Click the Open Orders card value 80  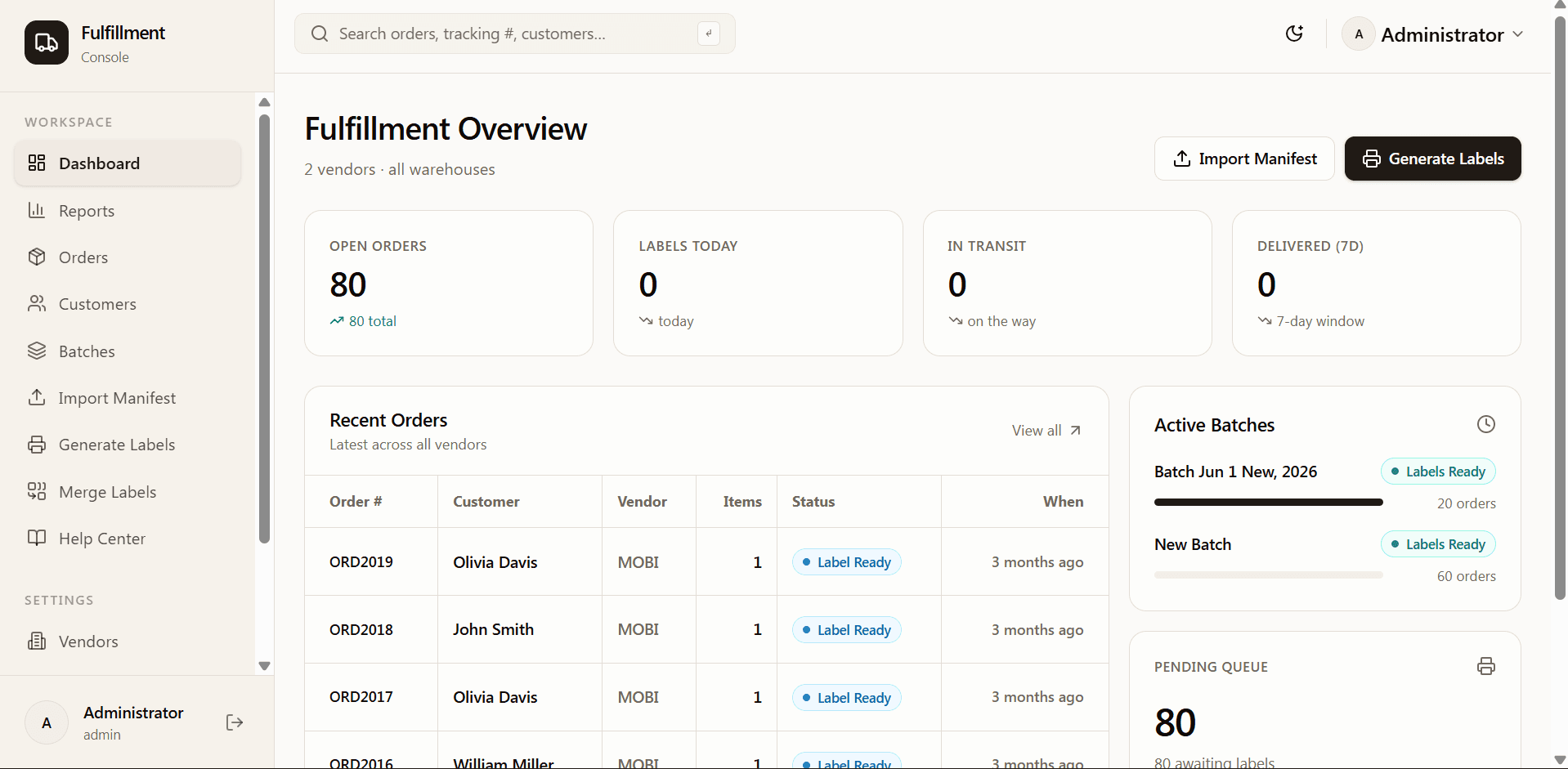coord(348,284)
